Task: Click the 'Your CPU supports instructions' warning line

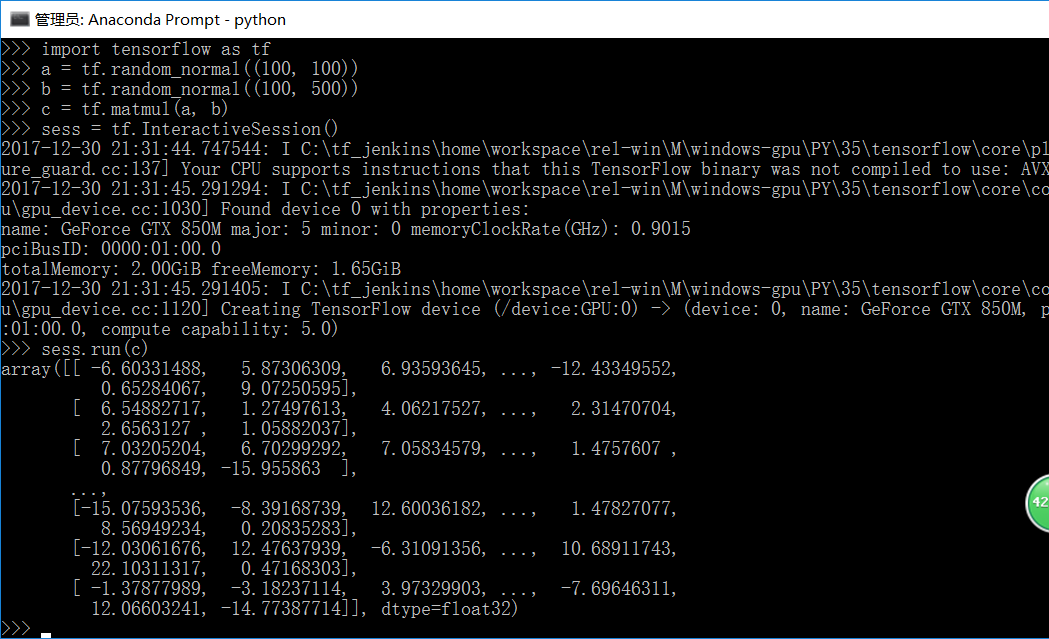Action: coord(330,169)
